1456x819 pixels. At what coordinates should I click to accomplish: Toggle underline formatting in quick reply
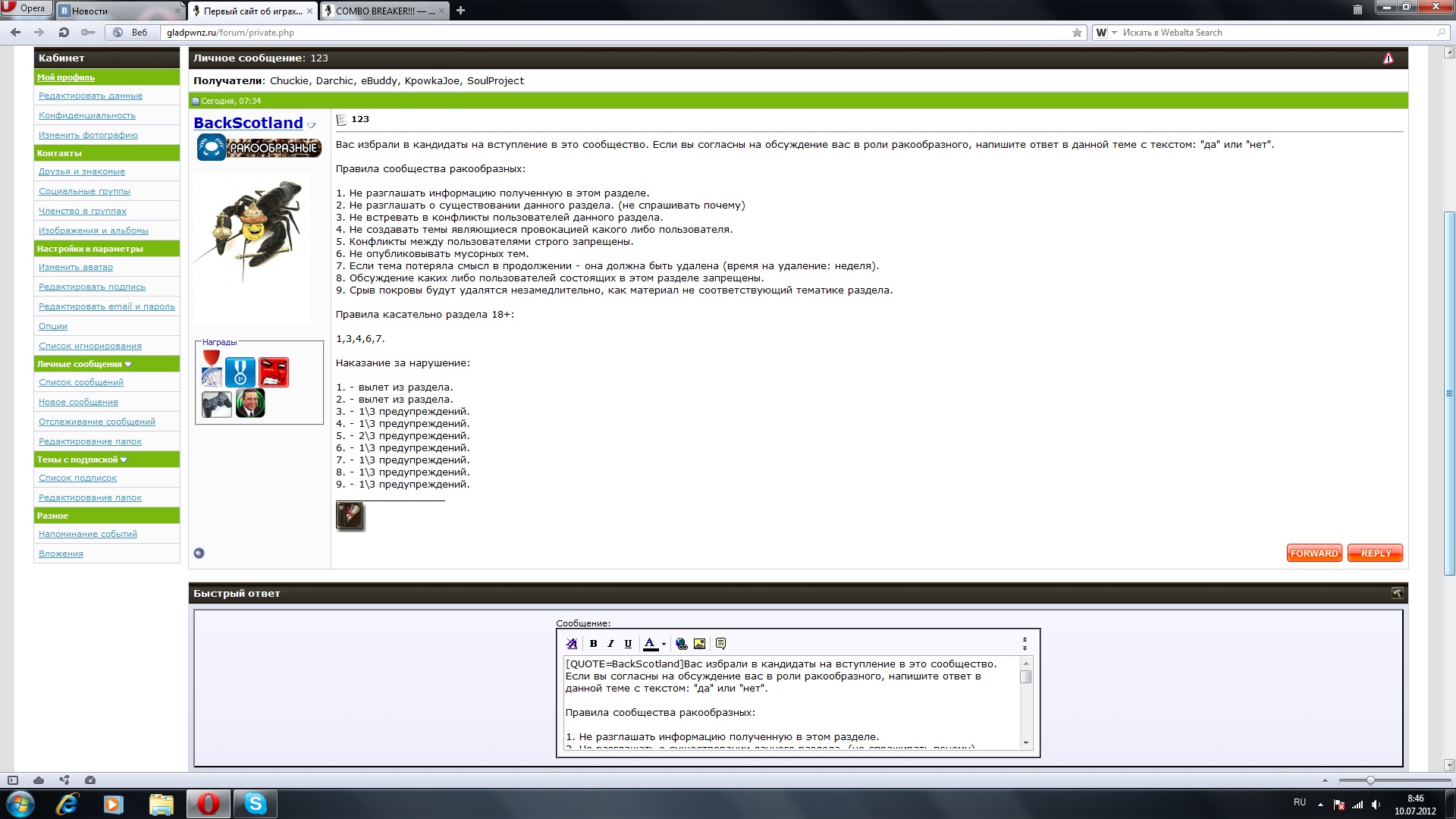pyautogui.click(x=628, y=644)
